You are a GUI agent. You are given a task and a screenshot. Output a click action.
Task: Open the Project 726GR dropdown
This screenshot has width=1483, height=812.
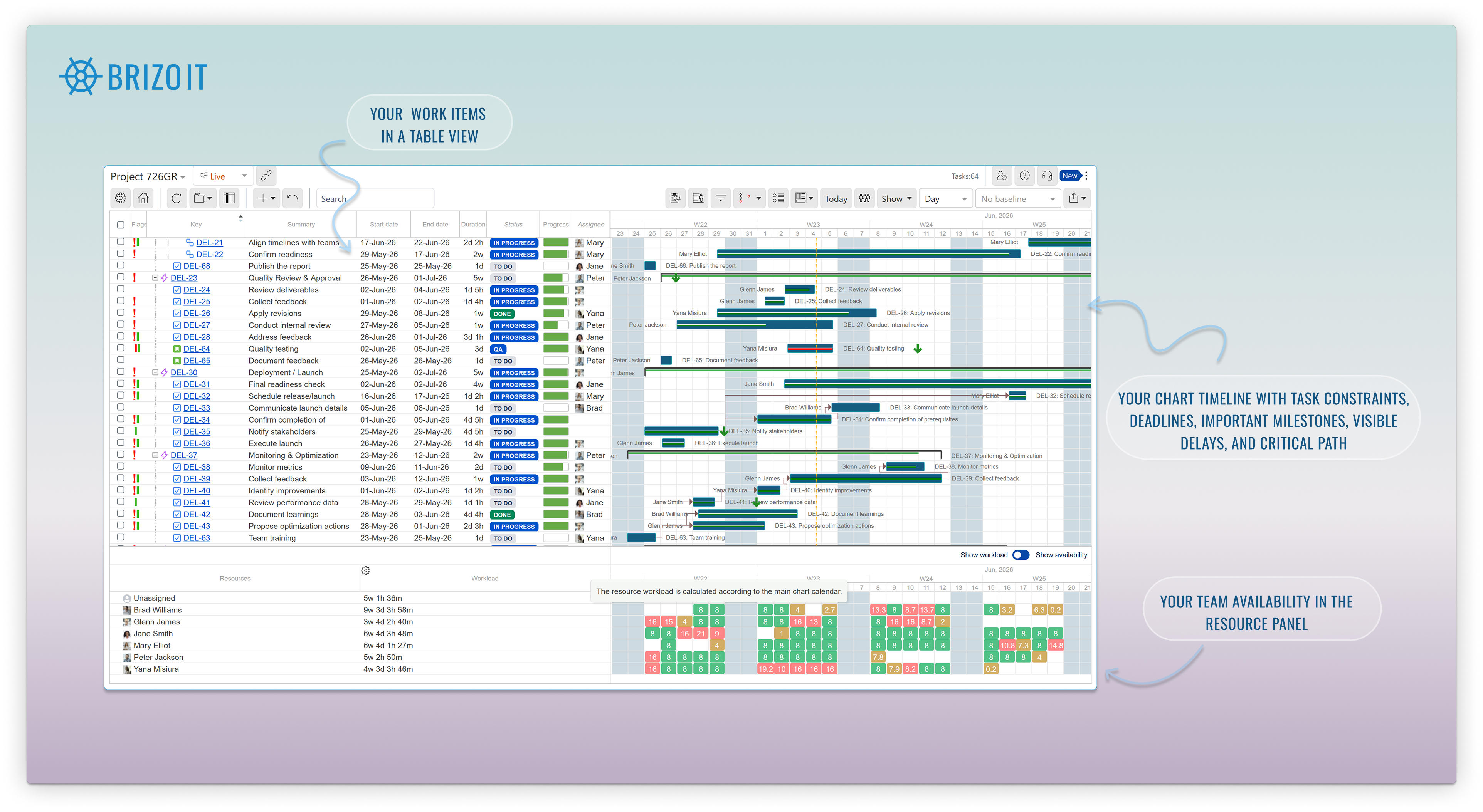pos(148,177)
